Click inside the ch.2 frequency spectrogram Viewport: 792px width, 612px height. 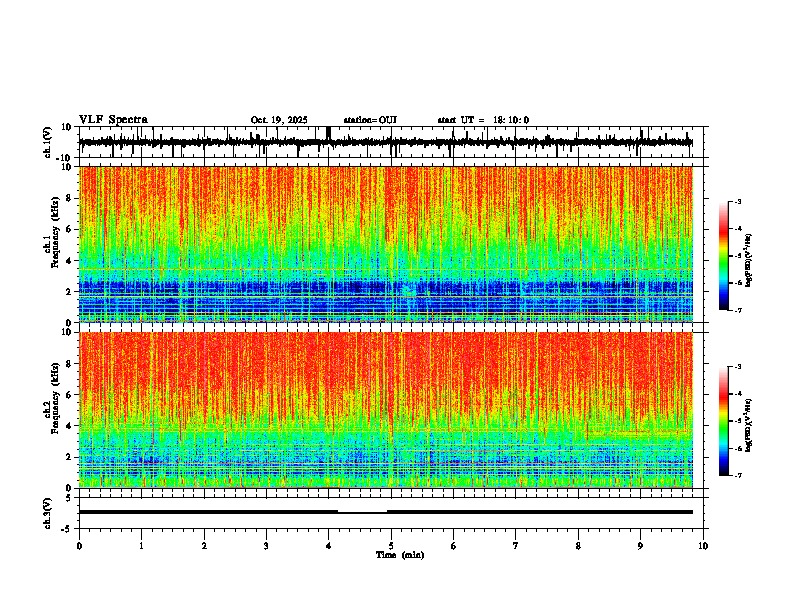[385, 410]
